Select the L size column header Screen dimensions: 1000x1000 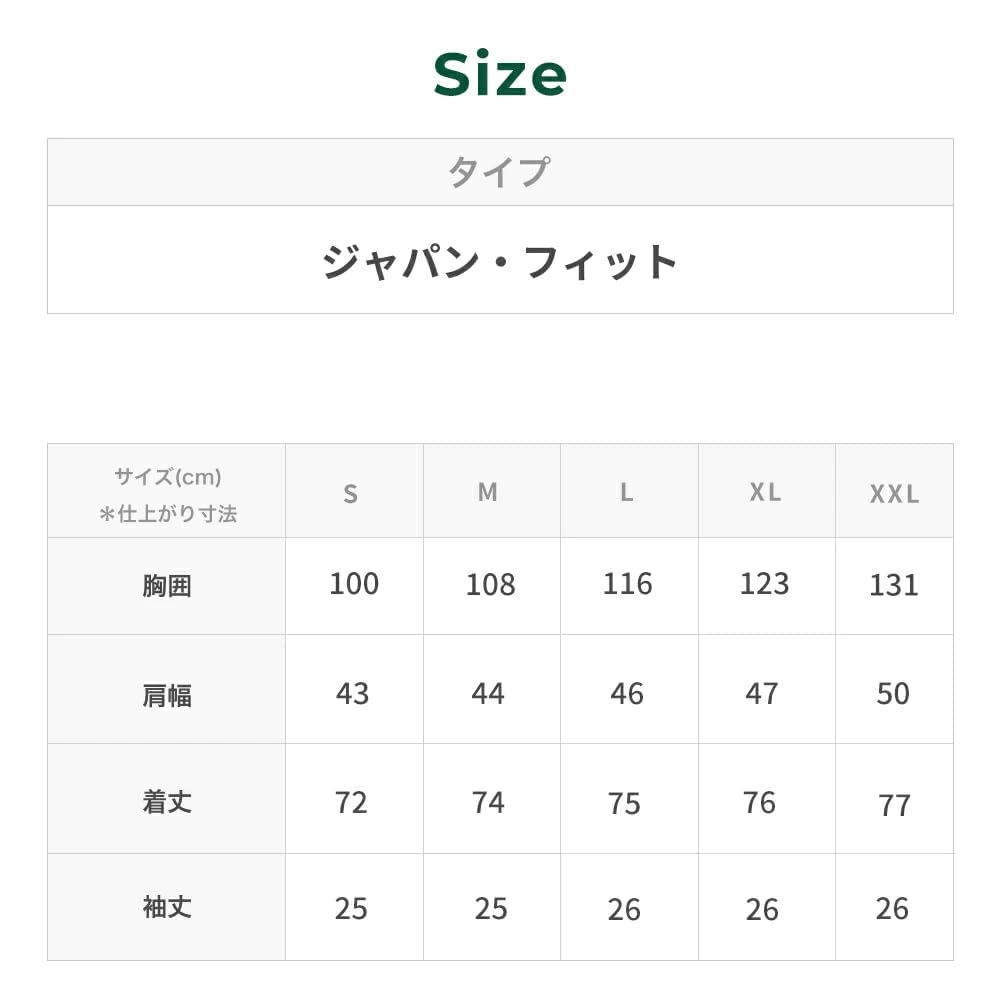click(x=627, y=492)
